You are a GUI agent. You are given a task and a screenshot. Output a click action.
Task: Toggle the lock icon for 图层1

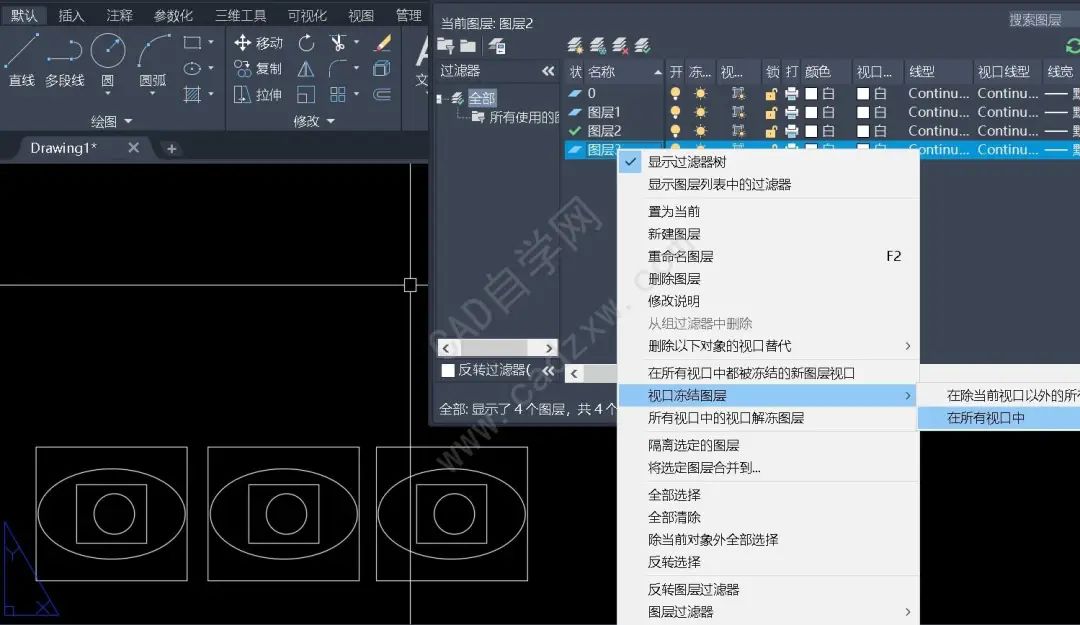771,112
